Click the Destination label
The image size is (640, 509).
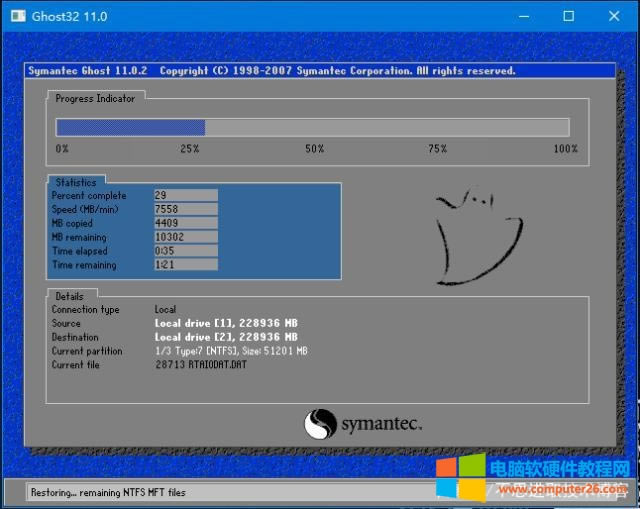[x=75, y=337]
